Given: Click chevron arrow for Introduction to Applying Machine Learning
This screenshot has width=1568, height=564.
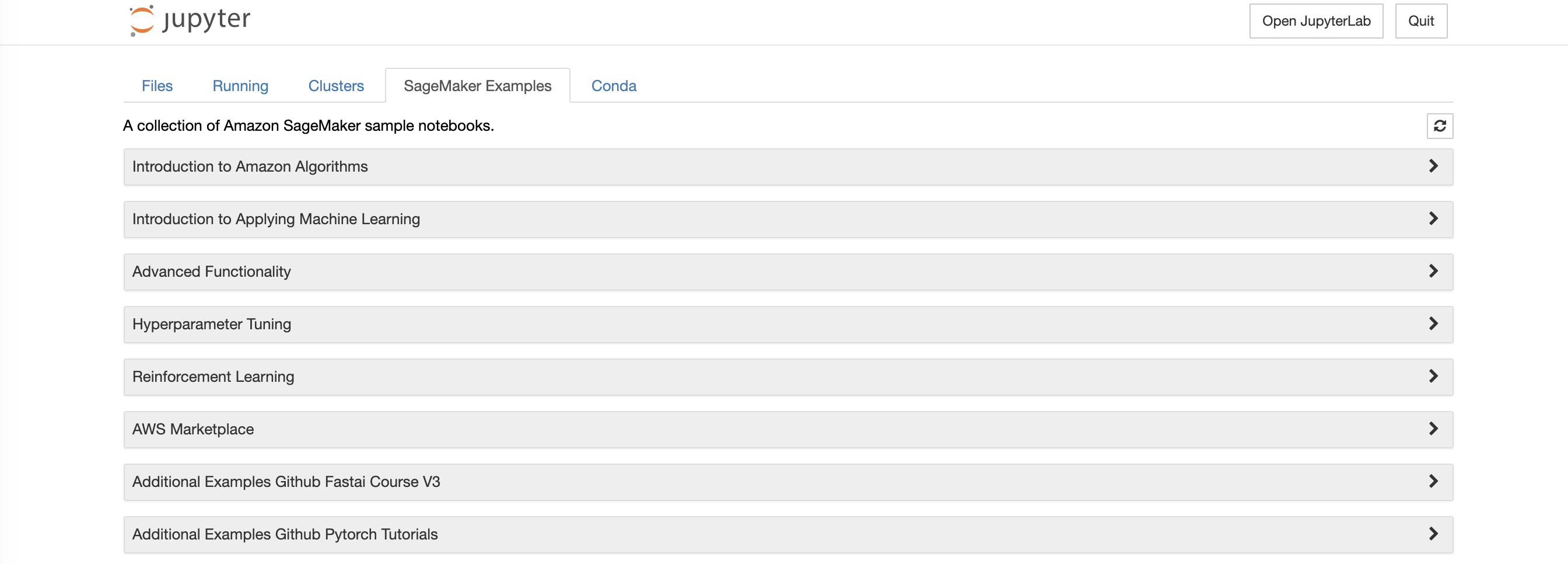Looking at the screenshot, I should [1433, 219].
